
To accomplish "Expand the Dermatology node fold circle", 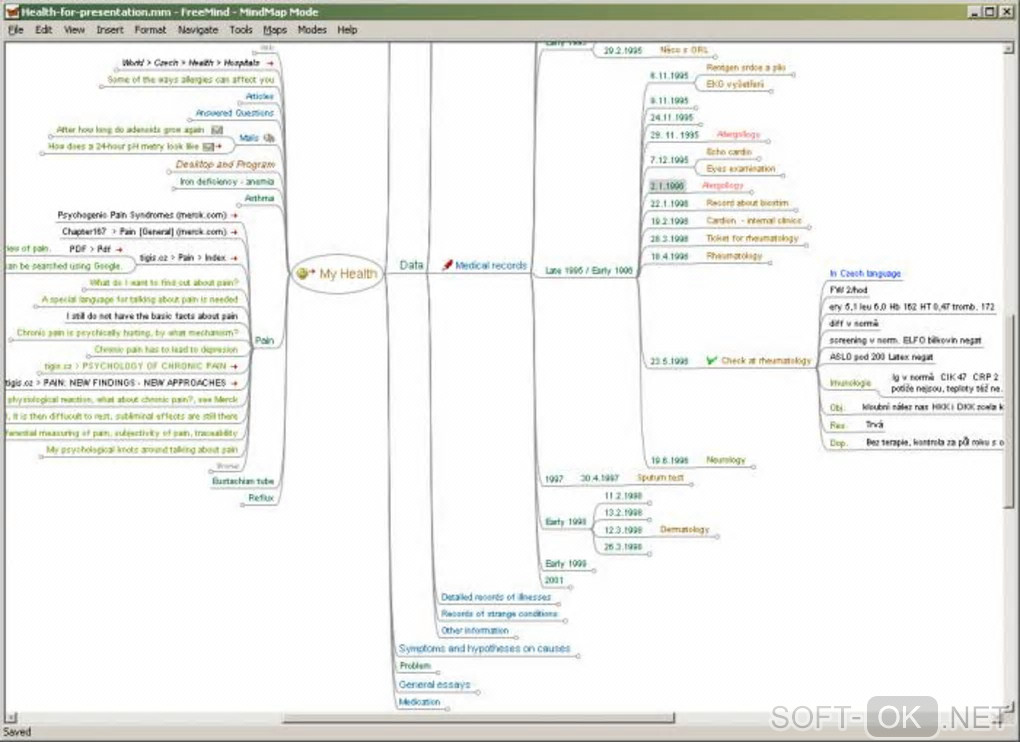I will click(717, 537).
